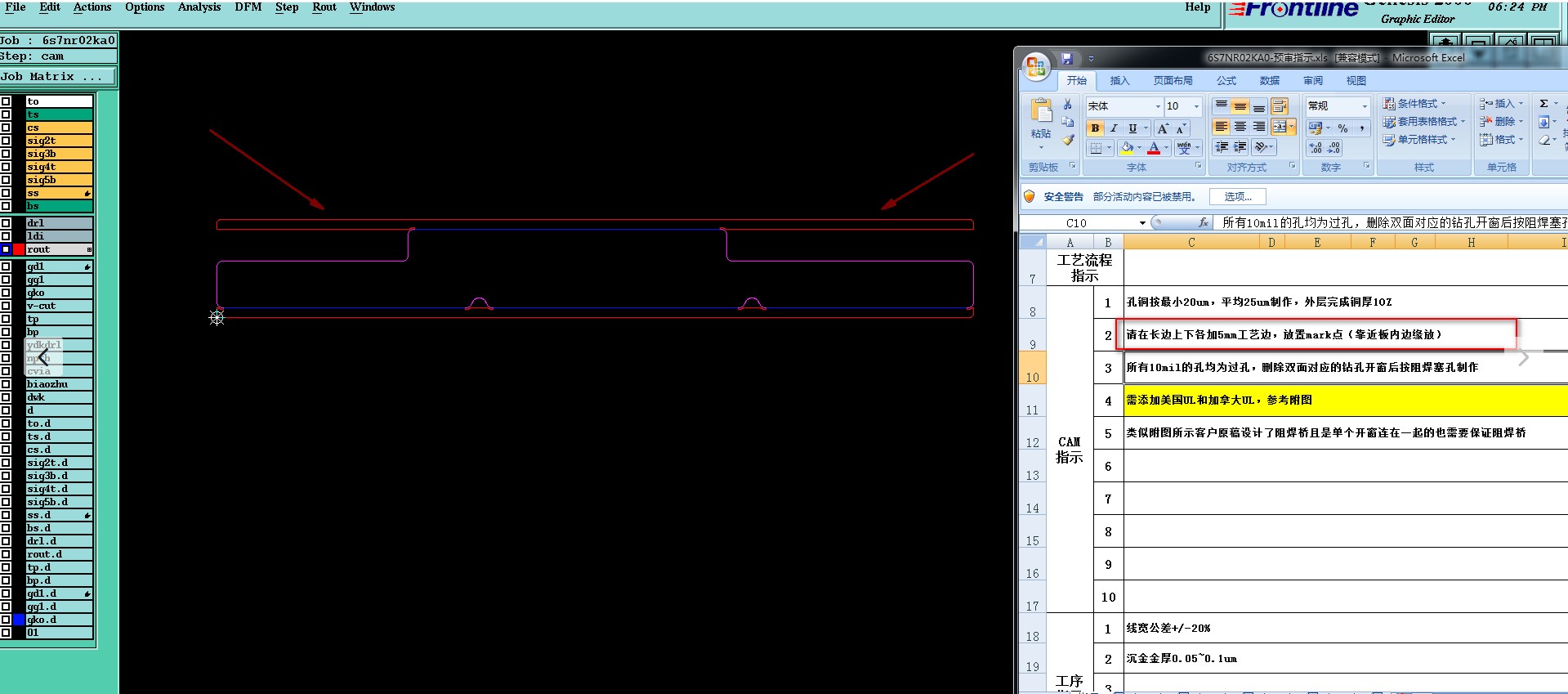Toggle the checkbox for layer rout
Image resolution: width=1568 pixels, height=694 pixels.
[6, 249]
